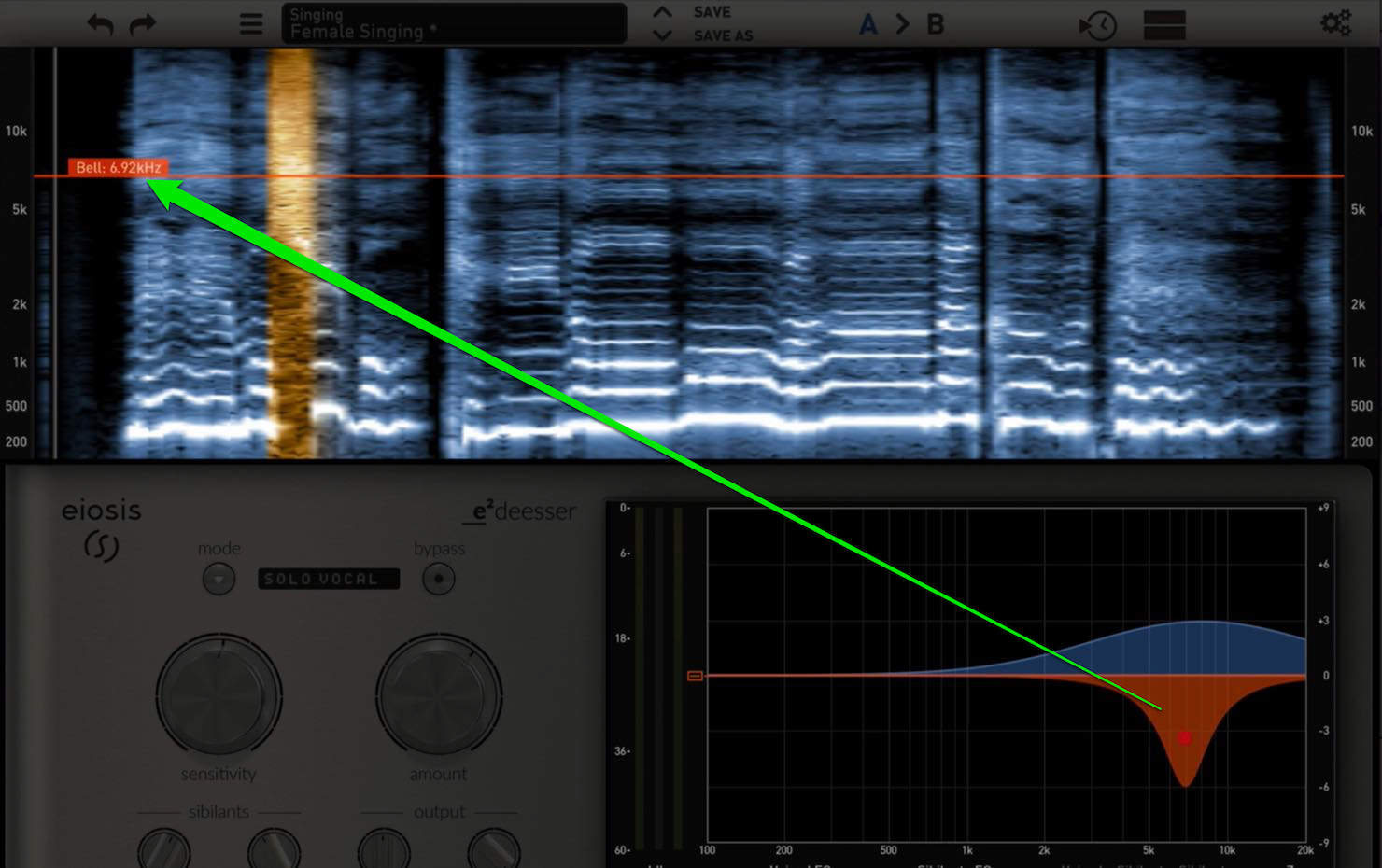Toggle the spectrogram view layout icon
This screenshot has width=1382, height=868.
[1164, 24]
